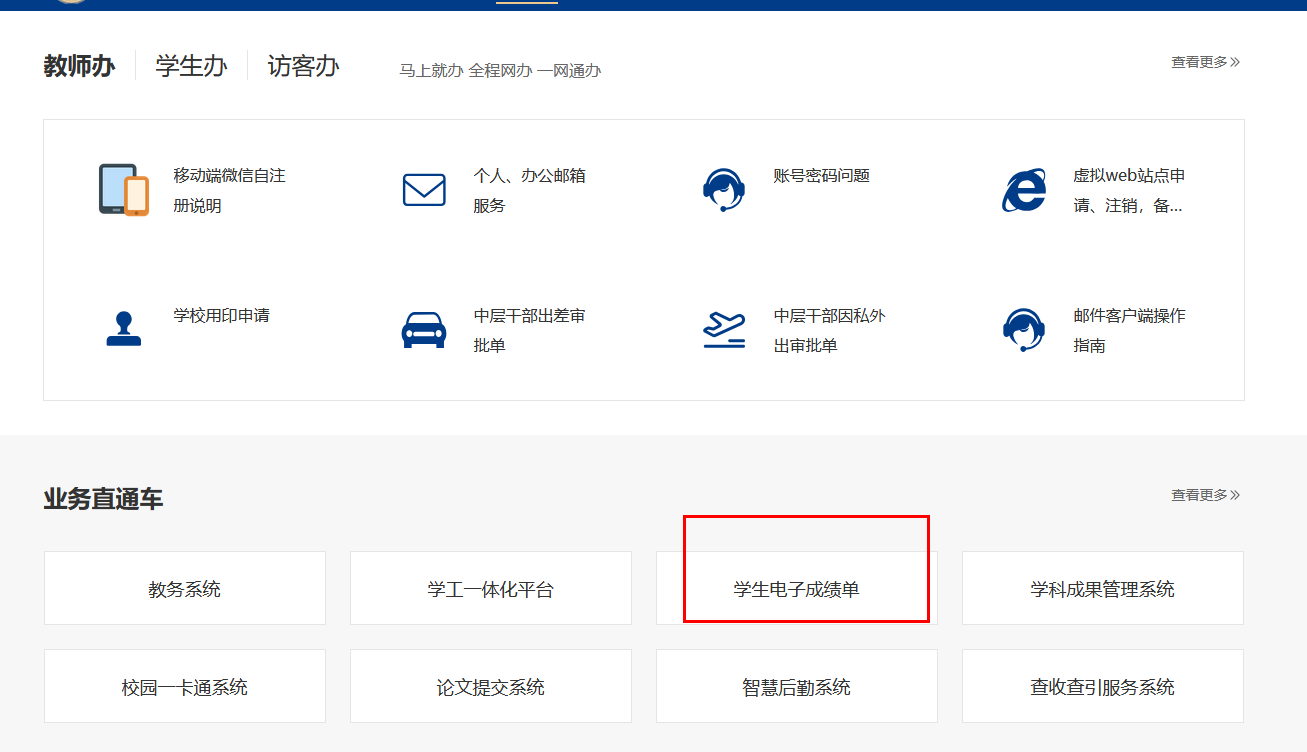Open the 教务系统 button
Screen dimensions: 1307x752
point(185,589)
